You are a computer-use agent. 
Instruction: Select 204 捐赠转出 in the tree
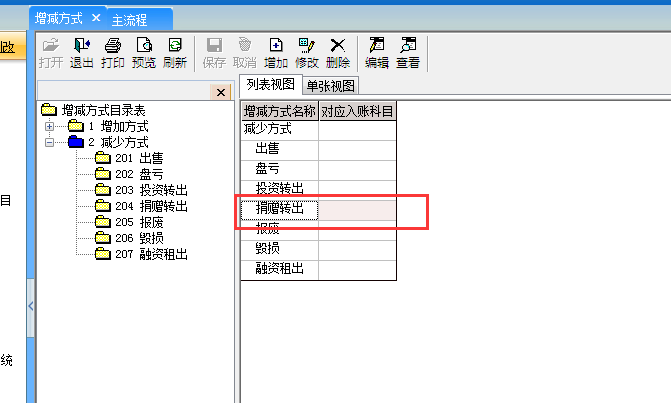pos(150,206)
